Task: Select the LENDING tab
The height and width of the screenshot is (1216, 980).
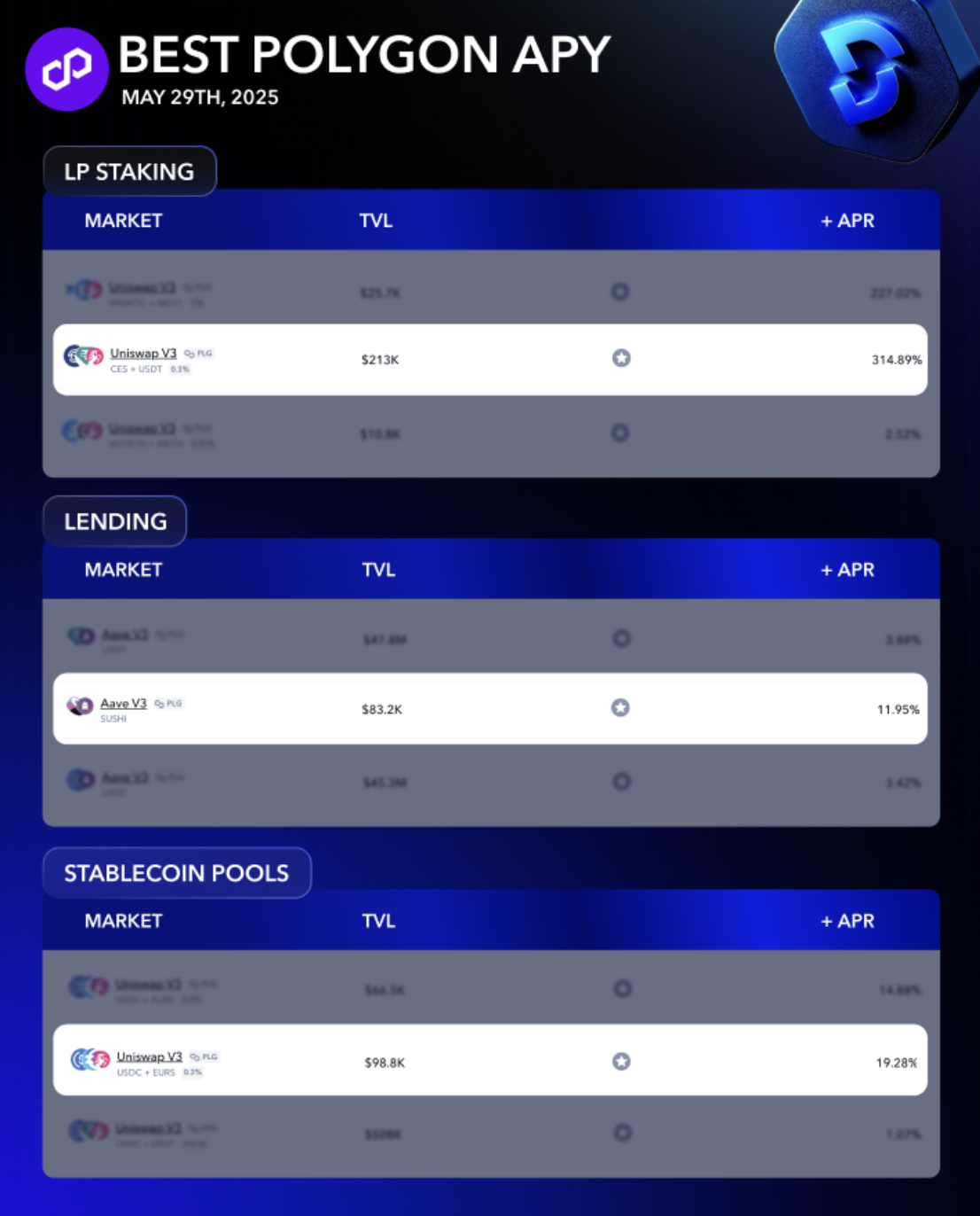Action: (x=115, y=521)
